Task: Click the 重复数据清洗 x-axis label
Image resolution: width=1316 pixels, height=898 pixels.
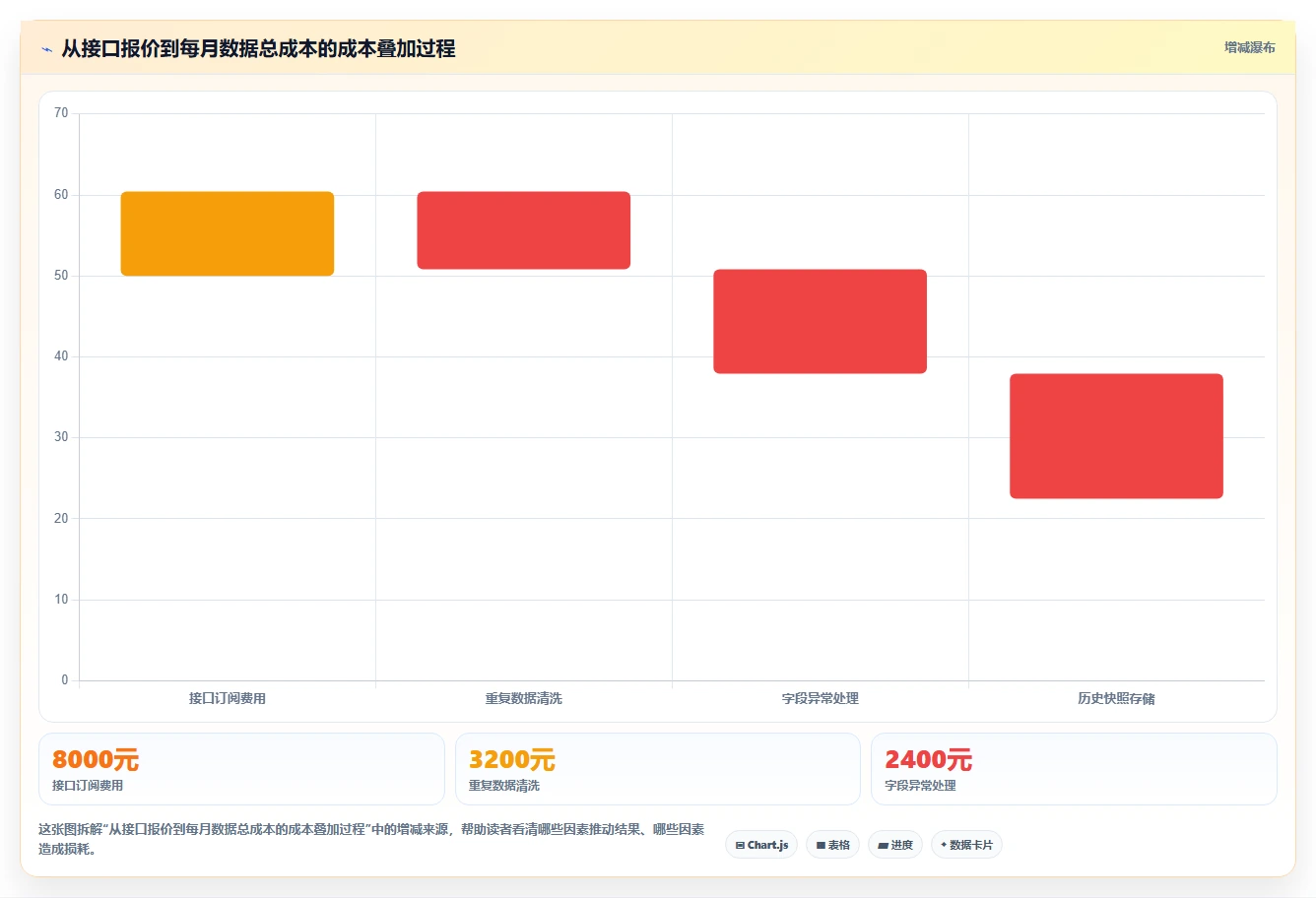Action: tap(524, 698)
